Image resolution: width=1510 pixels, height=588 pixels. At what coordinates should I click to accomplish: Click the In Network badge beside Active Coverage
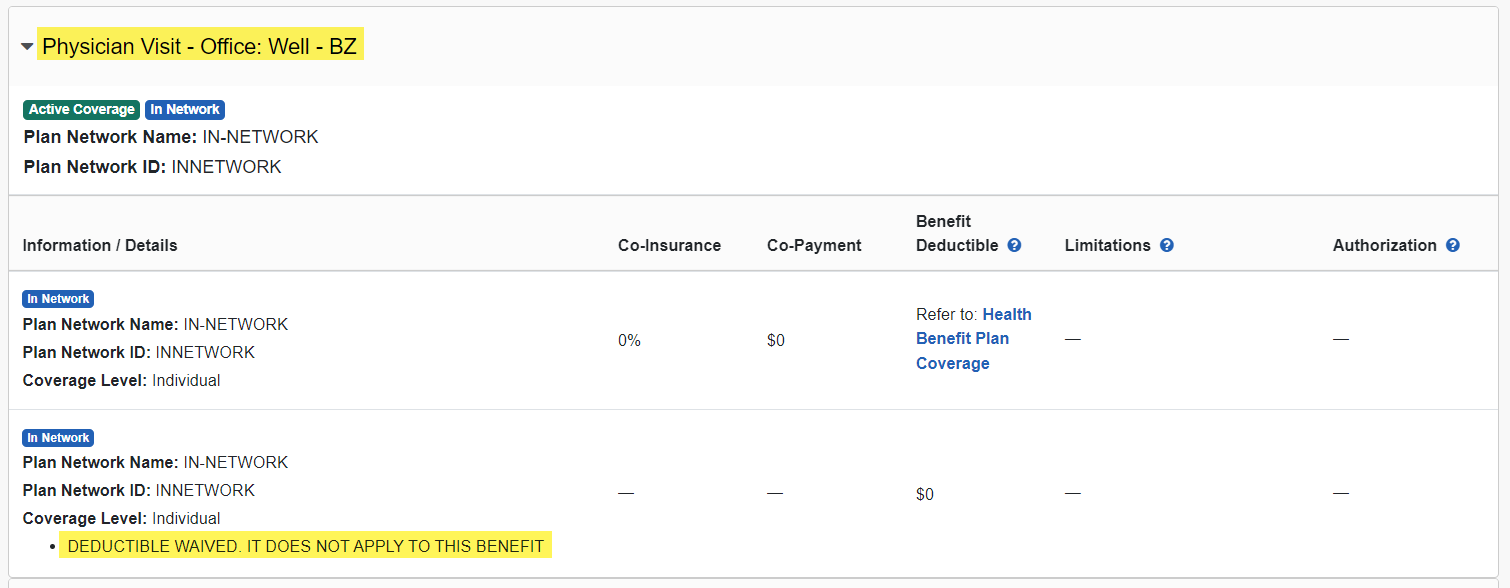(x=184, y=109)
